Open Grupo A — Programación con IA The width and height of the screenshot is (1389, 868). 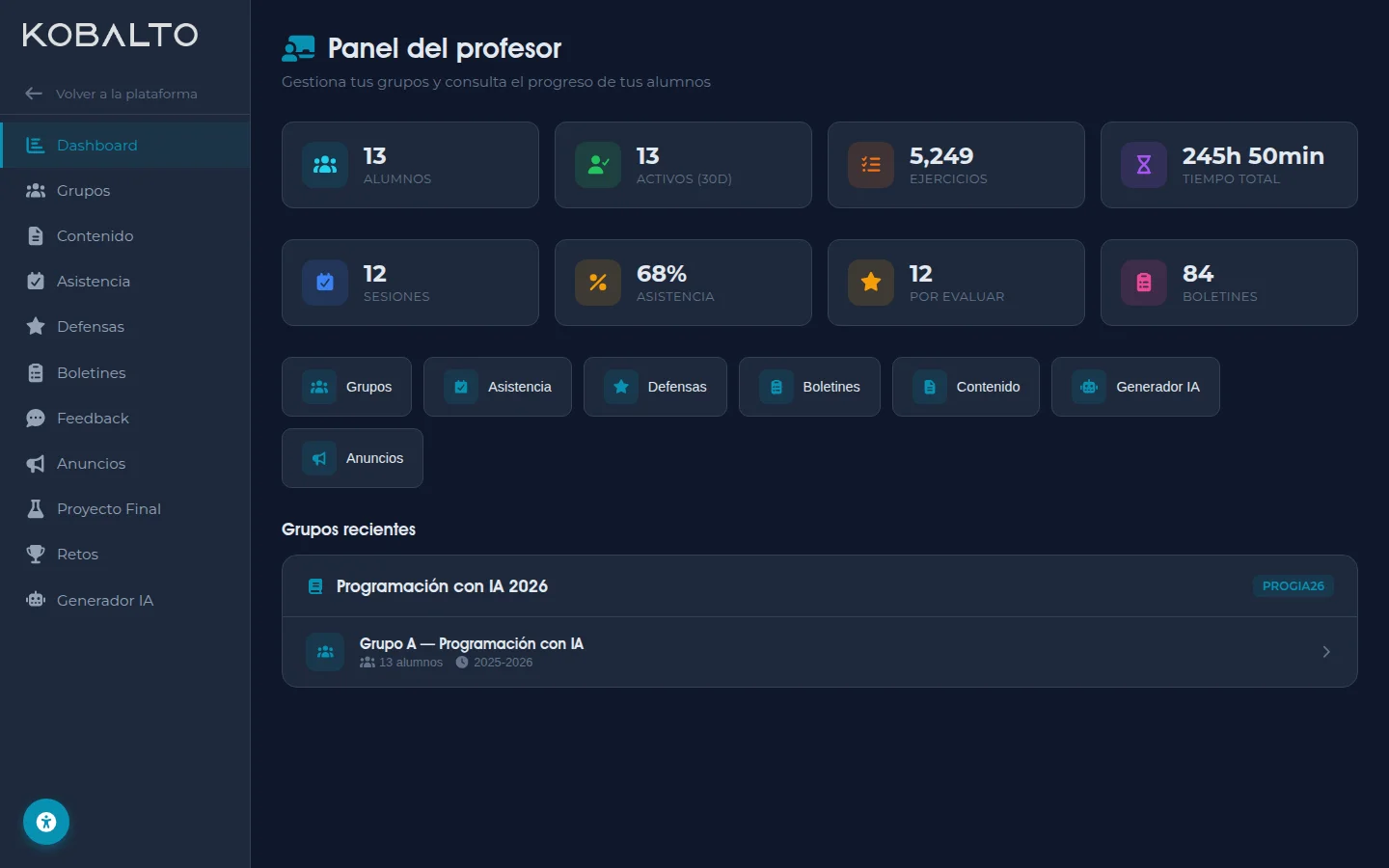819,652
